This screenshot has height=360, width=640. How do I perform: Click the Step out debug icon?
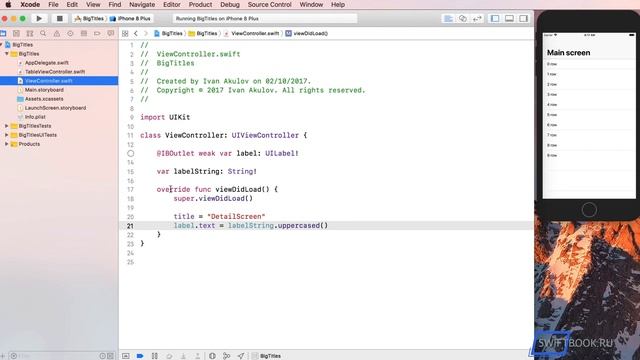[x=198, y=356]
